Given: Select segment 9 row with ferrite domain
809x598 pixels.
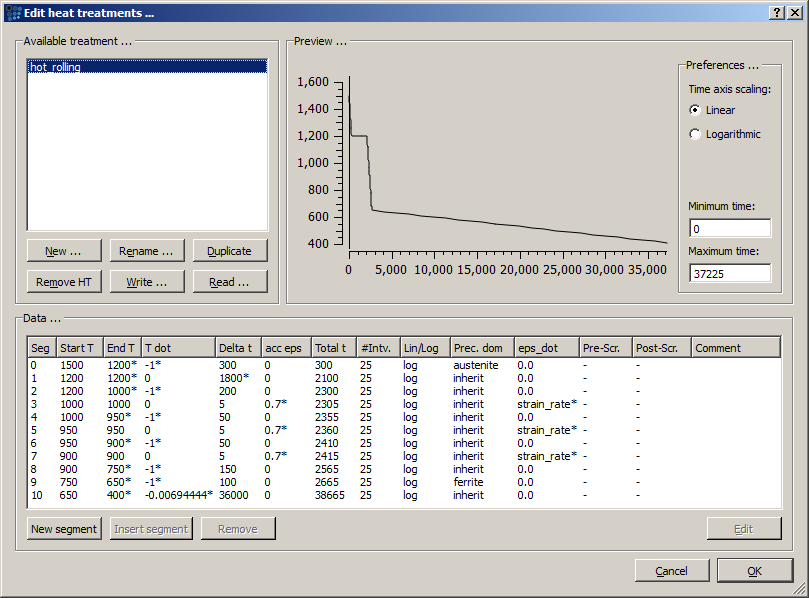Looking at the screenshot, I should click(300, 482).
